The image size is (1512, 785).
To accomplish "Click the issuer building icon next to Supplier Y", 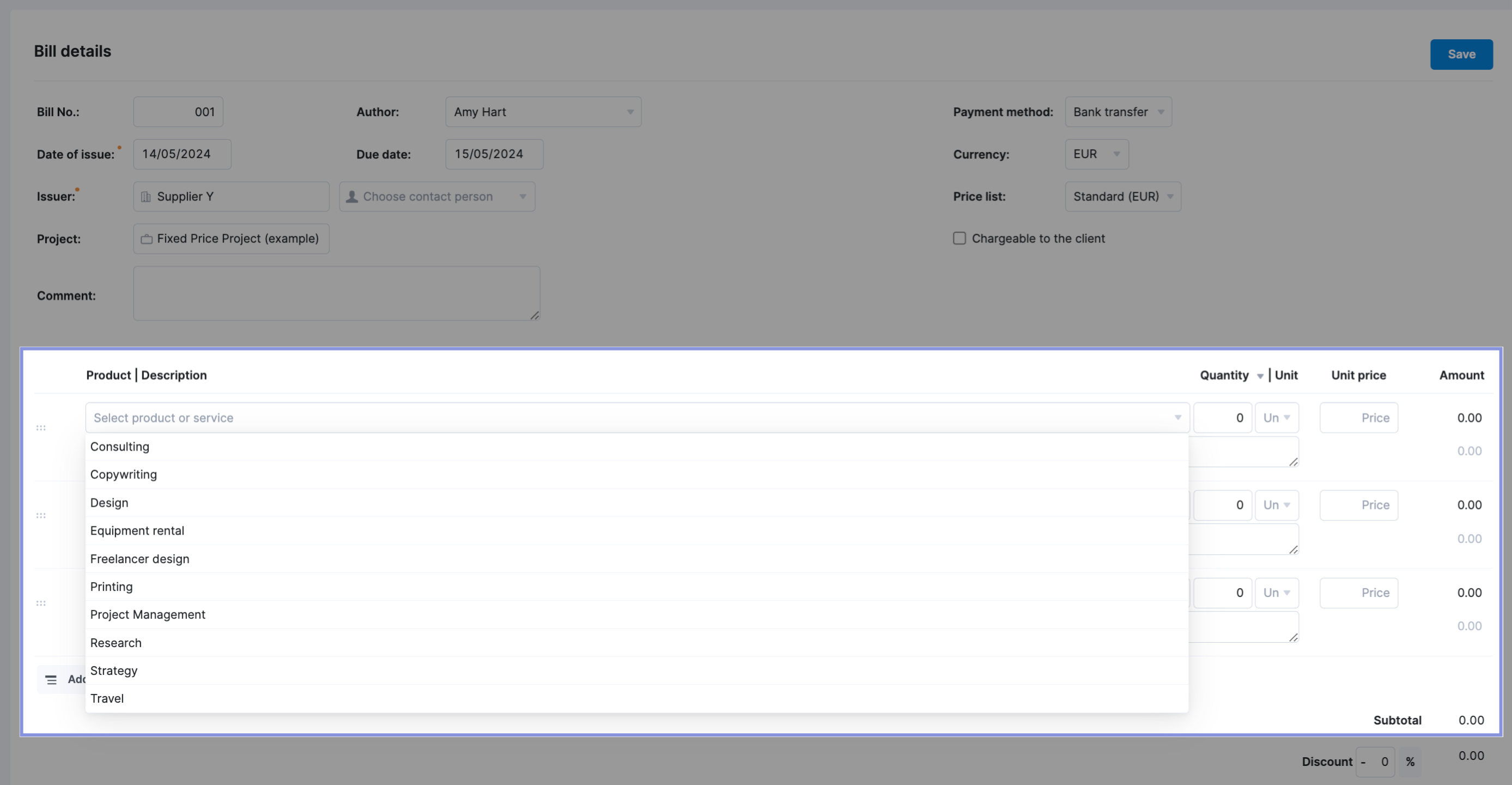I will [146, 196].
